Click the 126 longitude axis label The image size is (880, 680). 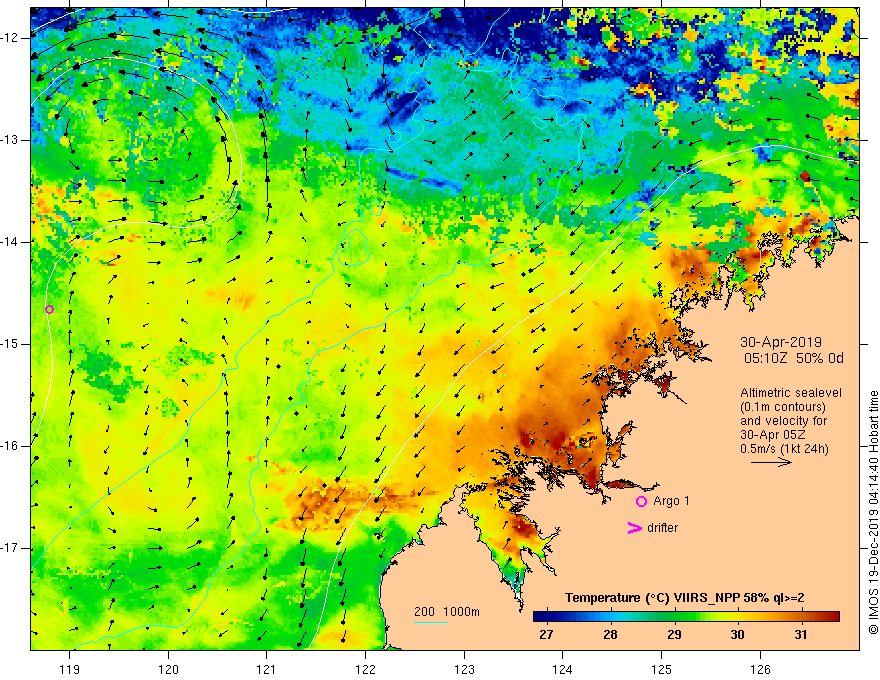[x=760, y=669]
